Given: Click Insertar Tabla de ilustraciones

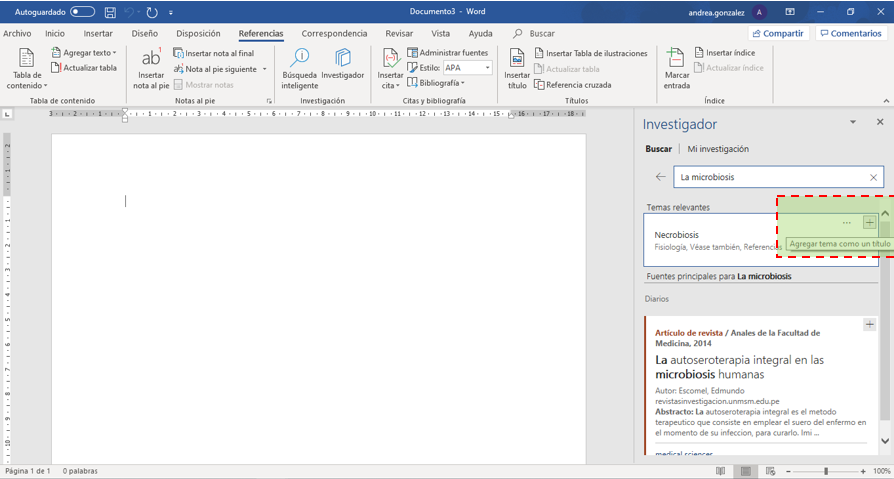Looking at the screenshot, I should pos(591,53).
